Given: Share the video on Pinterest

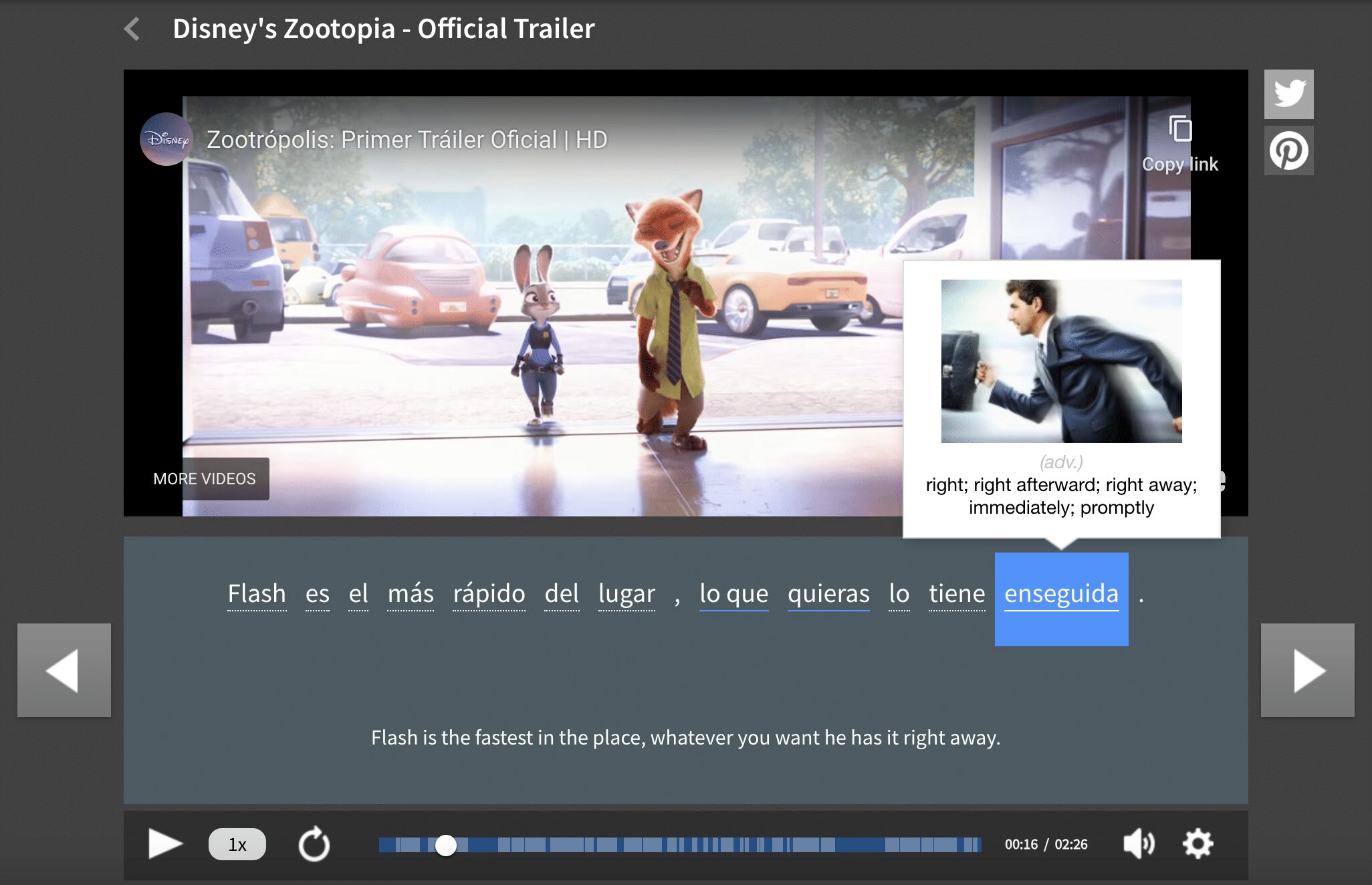Looking at the screenshot, I should pos(1288,151).
